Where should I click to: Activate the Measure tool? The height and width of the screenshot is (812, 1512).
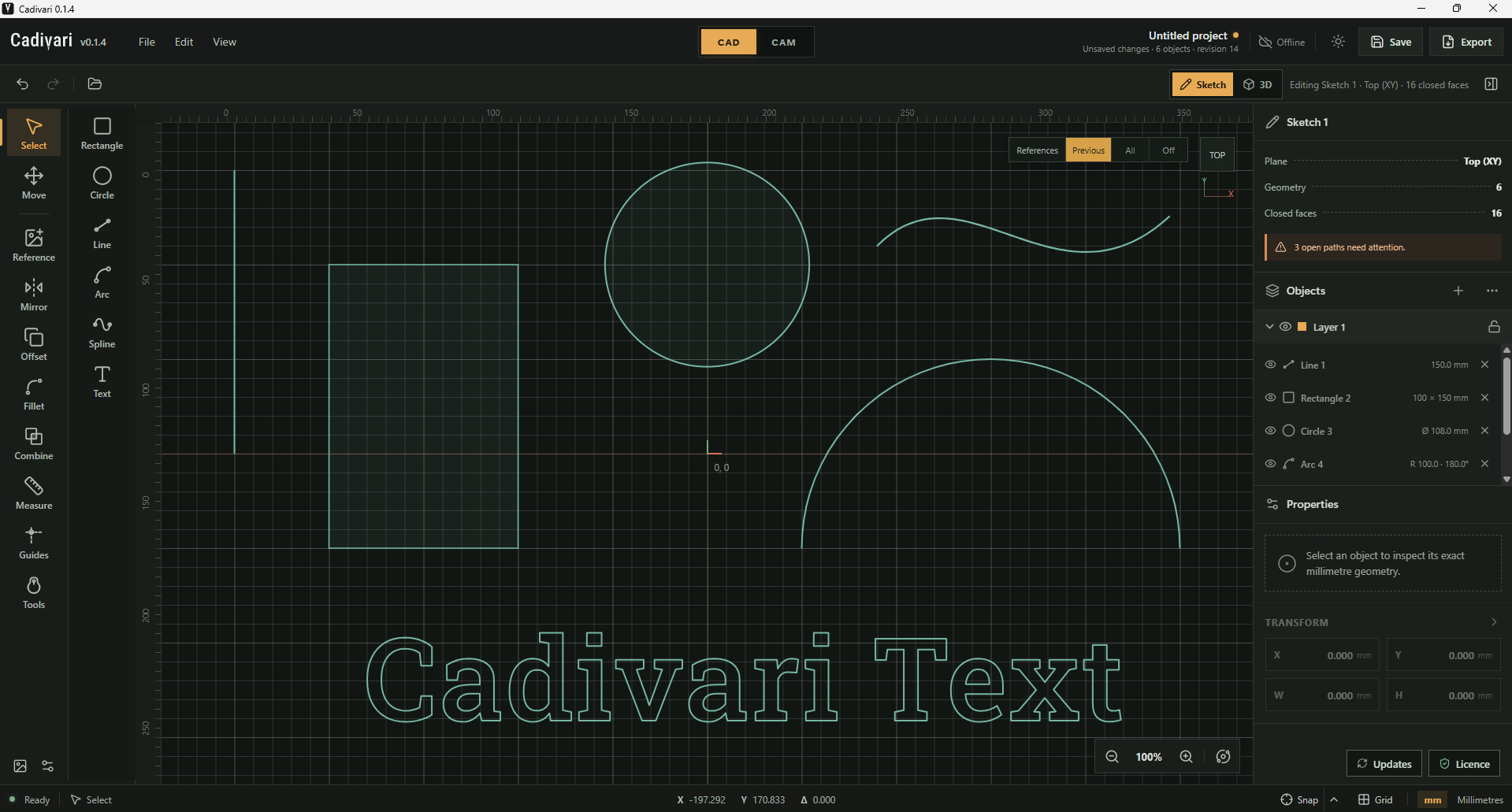[x=34, y=493]
